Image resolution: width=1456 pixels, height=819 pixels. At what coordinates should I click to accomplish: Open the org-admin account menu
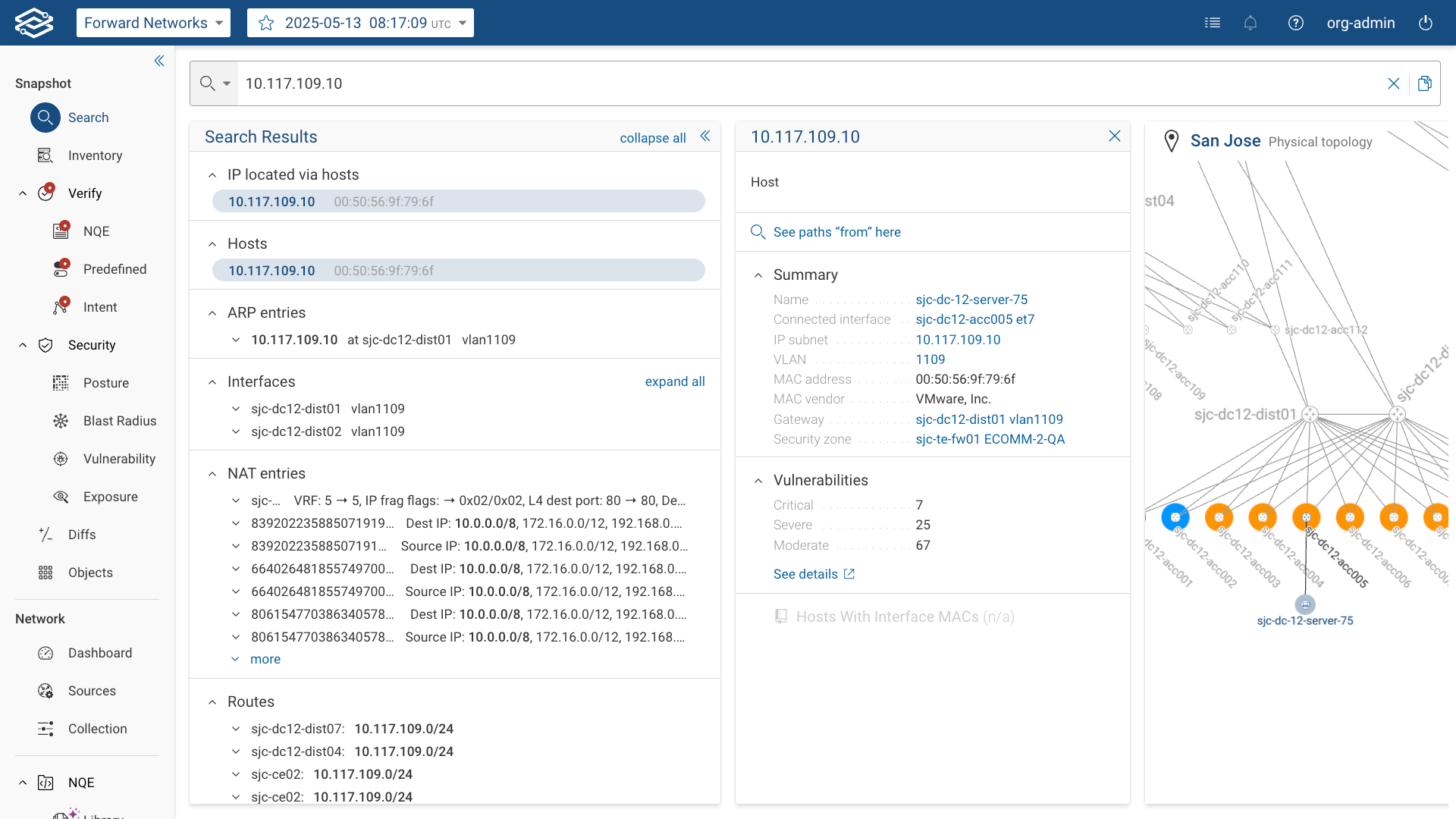(1360, 23)
